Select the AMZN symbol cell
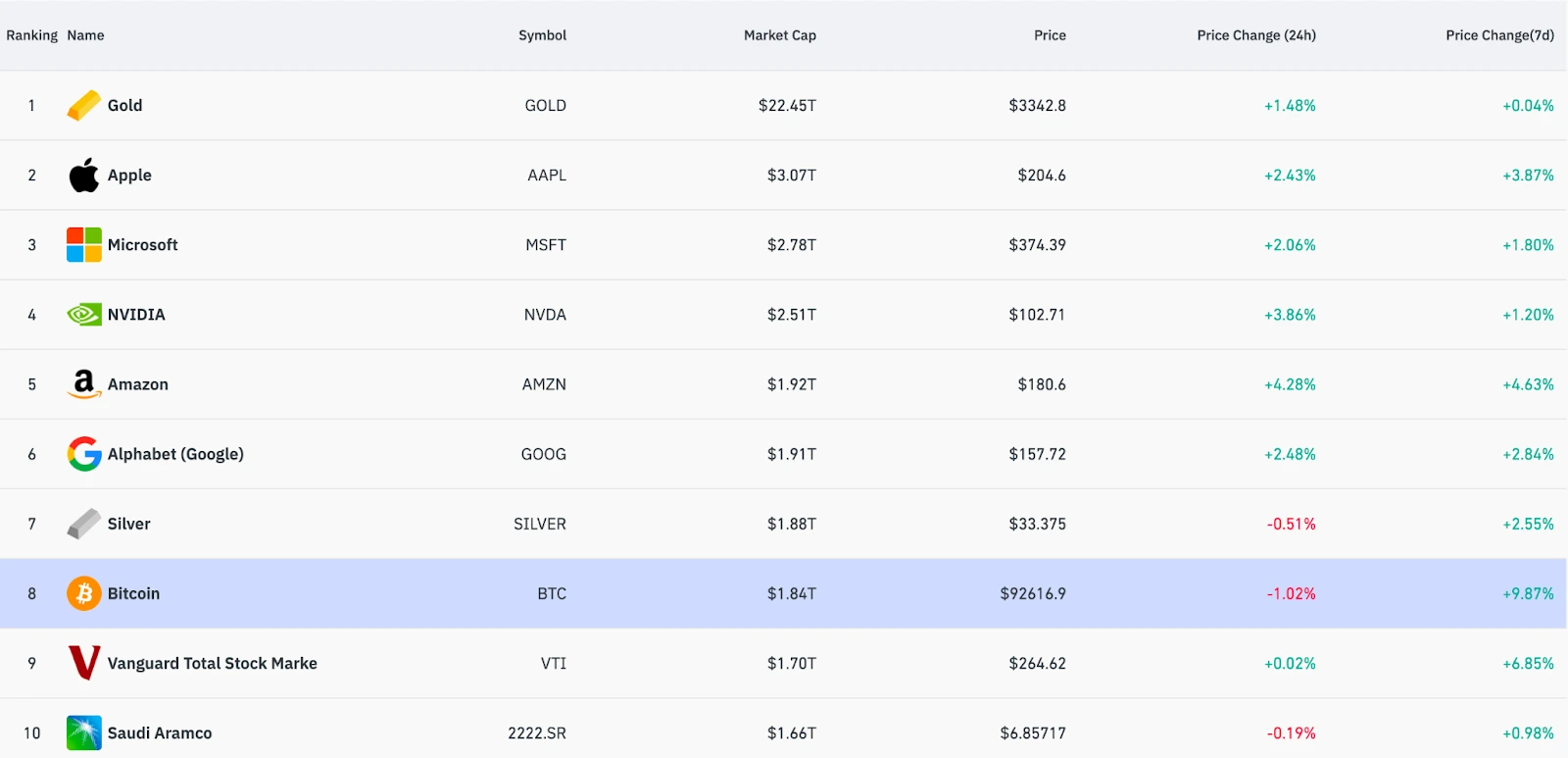Image resolution: width=1568 pixels, height=758 pixels. [544, 383]
